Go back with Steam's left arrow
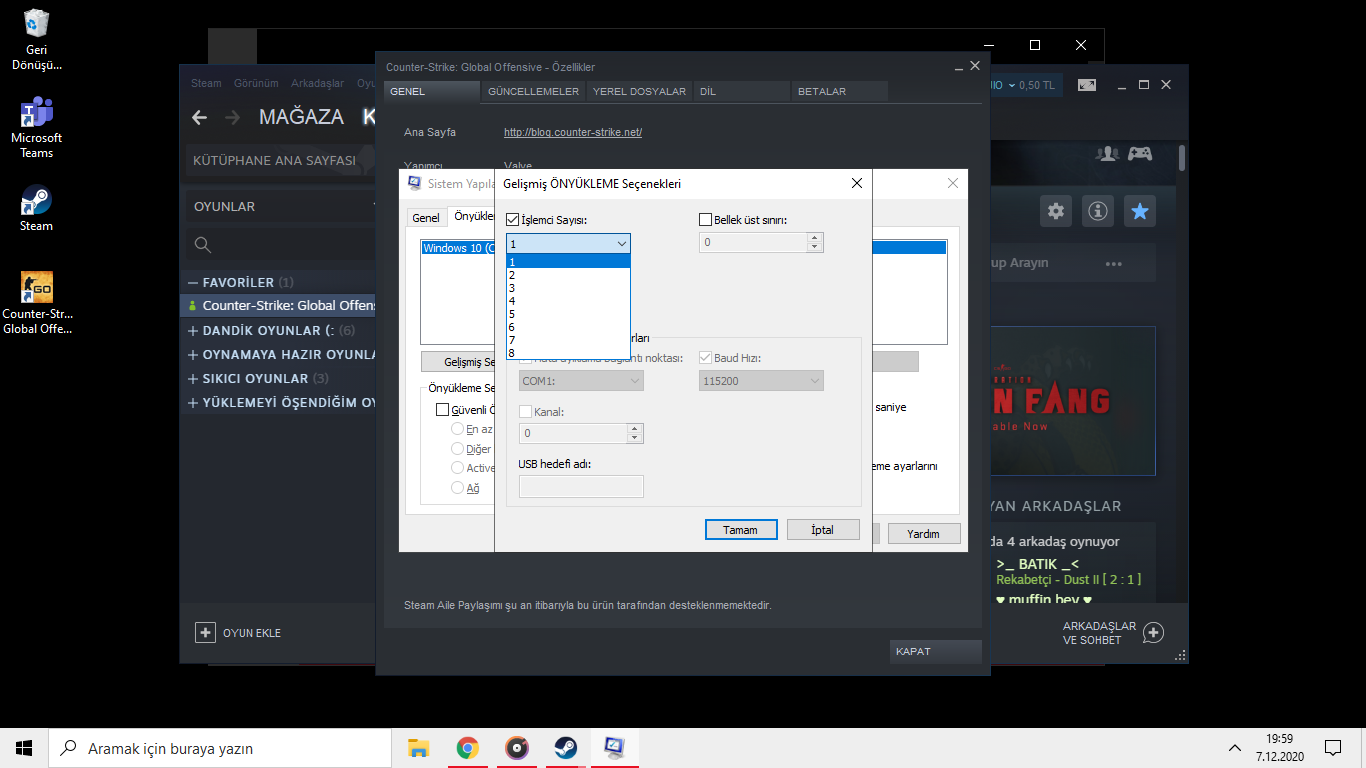 tap(199, 117)
